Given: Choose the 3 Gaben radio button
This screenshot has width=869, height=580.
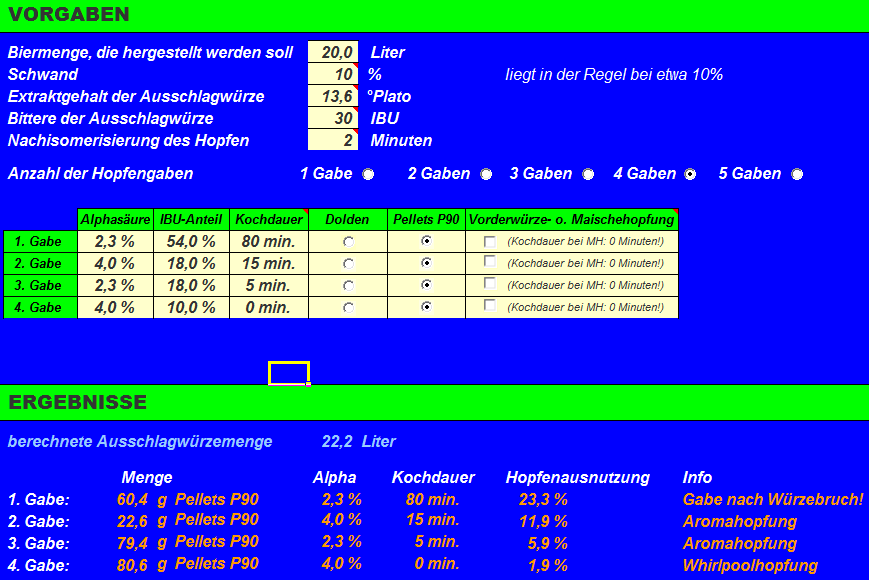Looking at the screenshot, I should 588,174.
